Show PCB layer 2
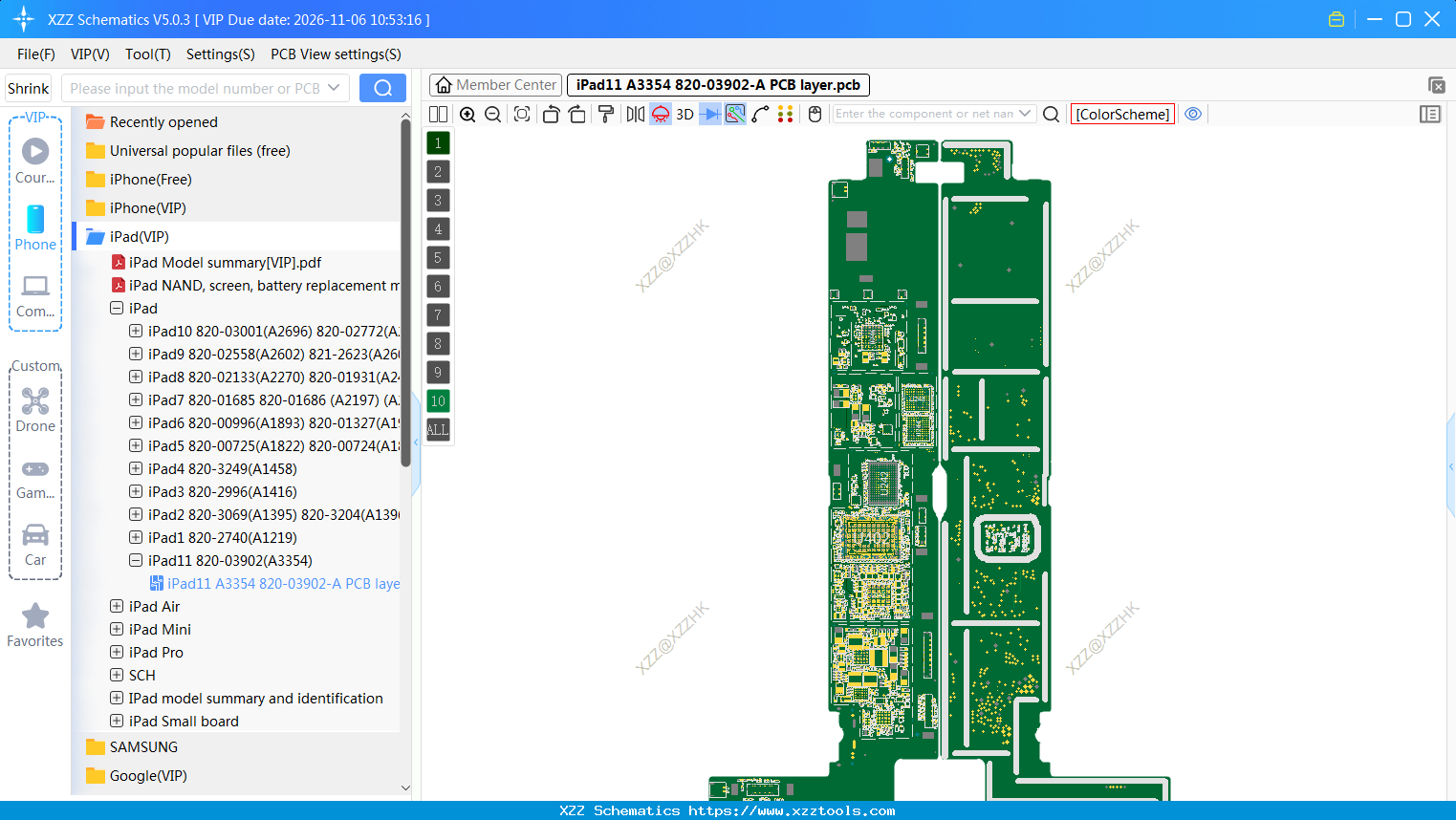 [438, 172]
